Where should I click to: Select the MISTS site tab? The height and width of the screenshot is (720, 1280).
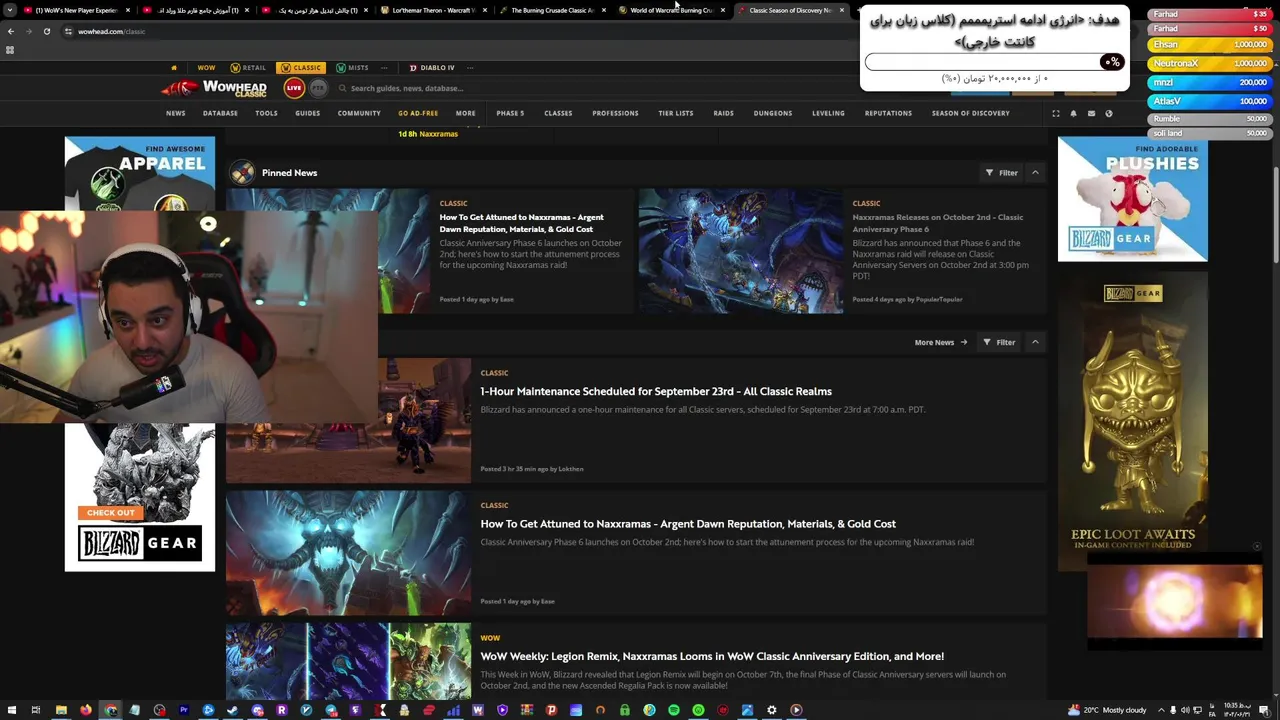(x=352, y=68)
